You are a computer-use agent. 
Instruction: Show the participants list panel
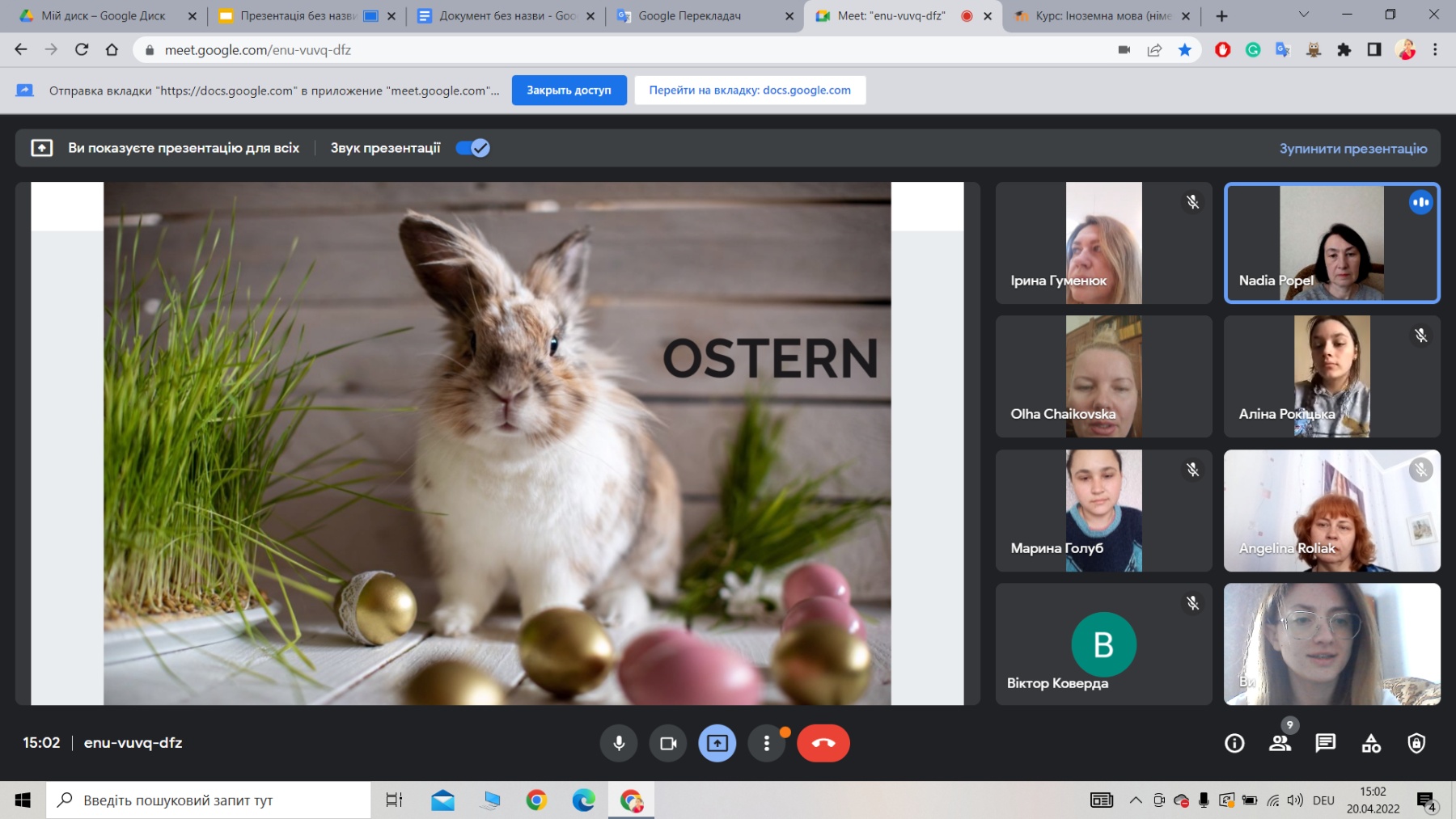tap(1280, 743)
